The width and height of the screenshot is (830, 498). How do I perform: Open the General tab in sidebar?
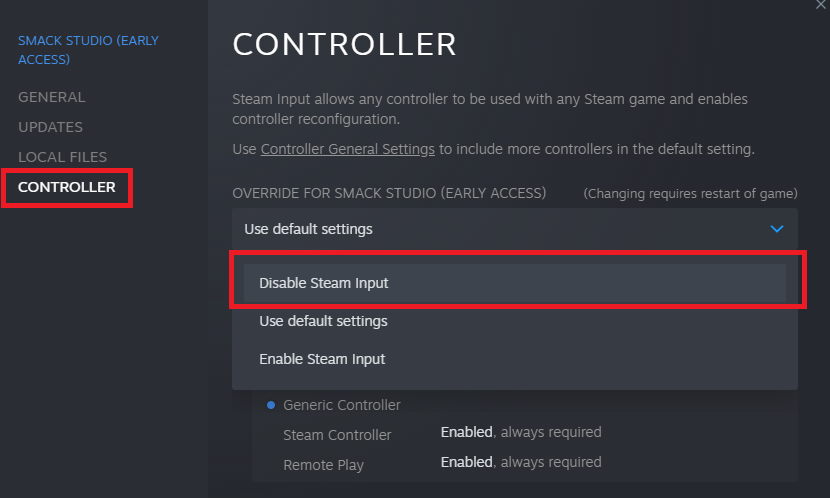[x=51, y=97]
